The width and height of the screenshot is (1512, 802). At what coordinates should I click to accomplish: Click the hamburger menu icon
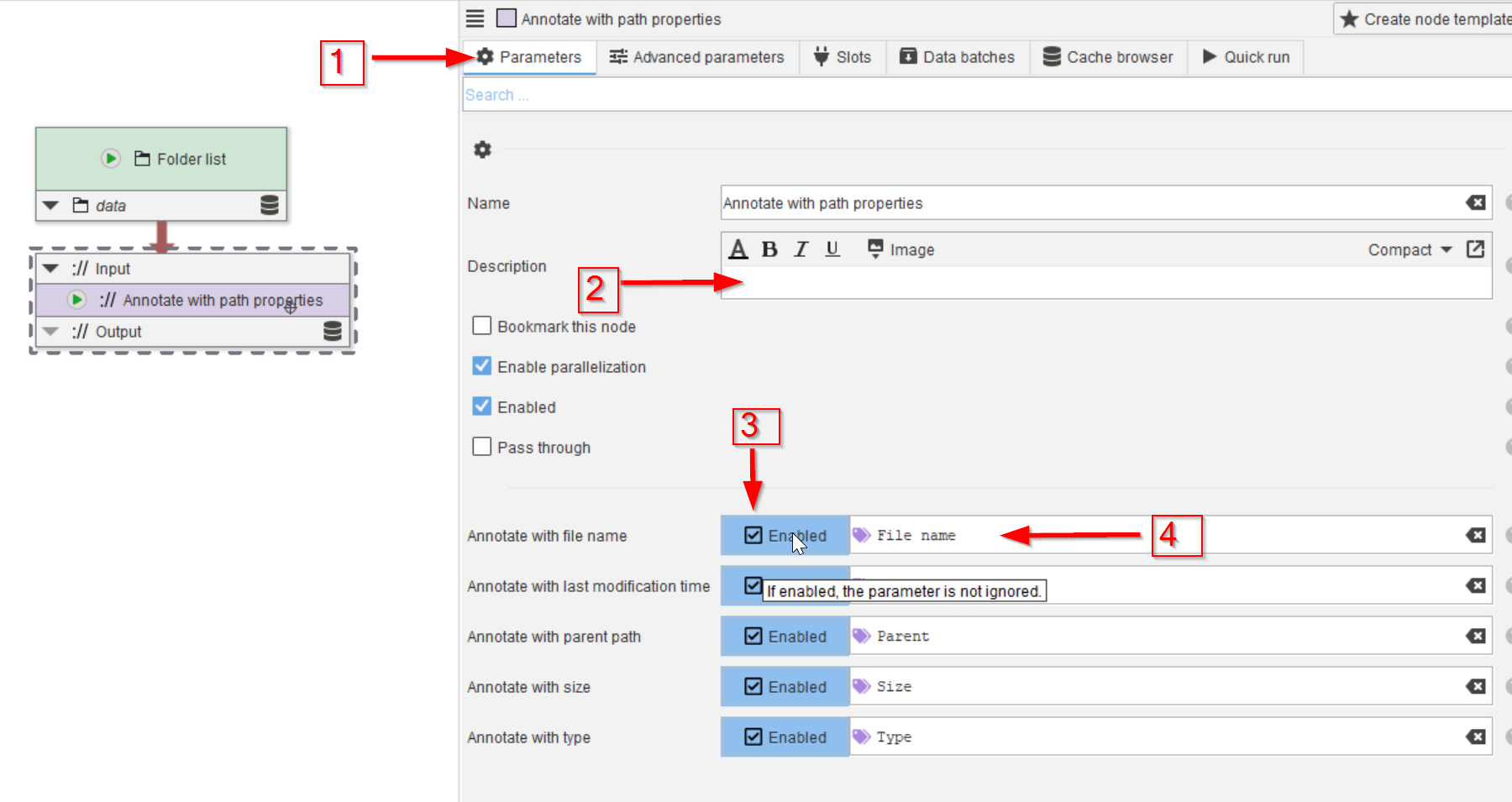click(x=475, y=18)
